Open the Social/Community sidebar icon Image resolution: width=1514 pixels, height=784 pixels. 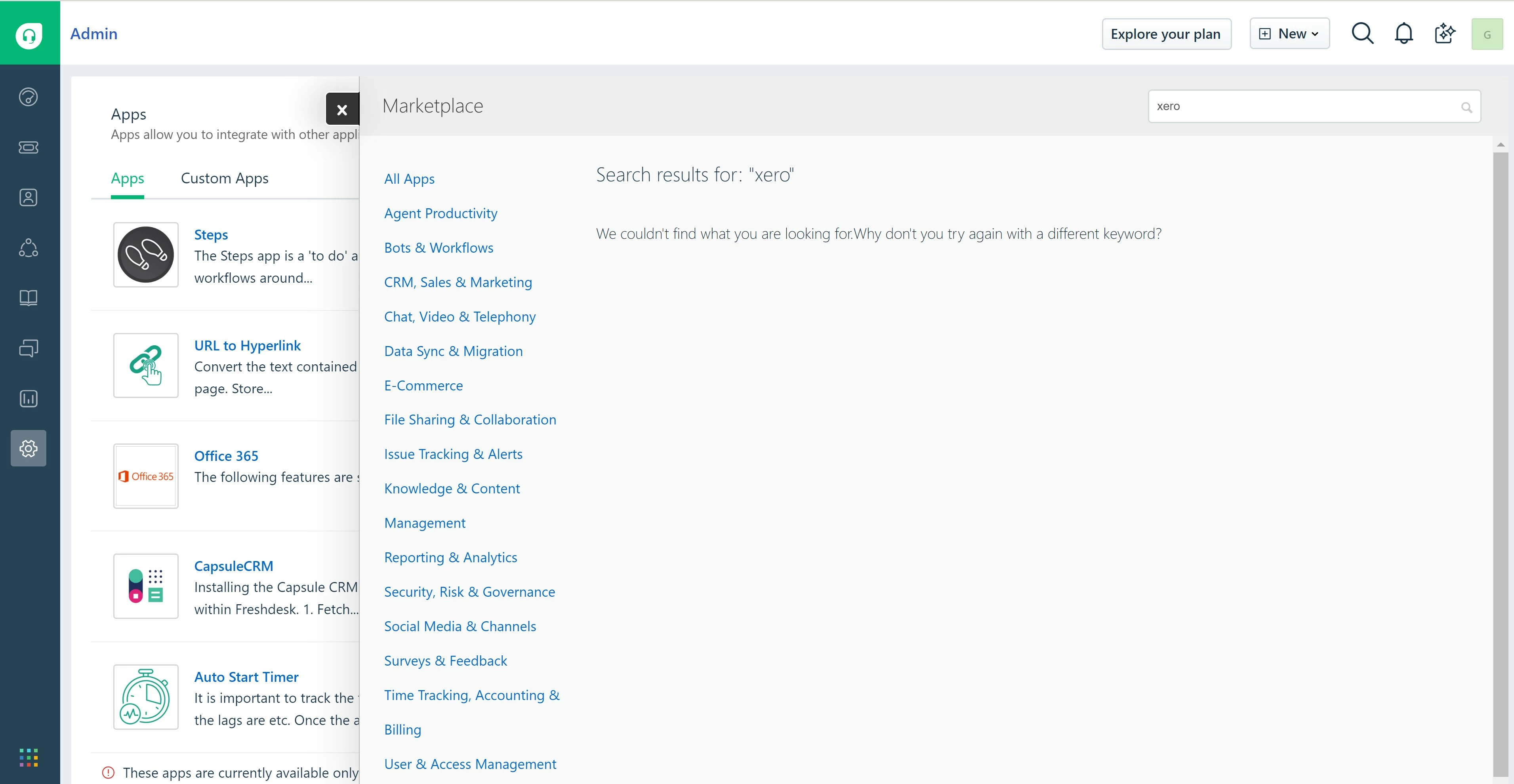(x=28, y=248)
